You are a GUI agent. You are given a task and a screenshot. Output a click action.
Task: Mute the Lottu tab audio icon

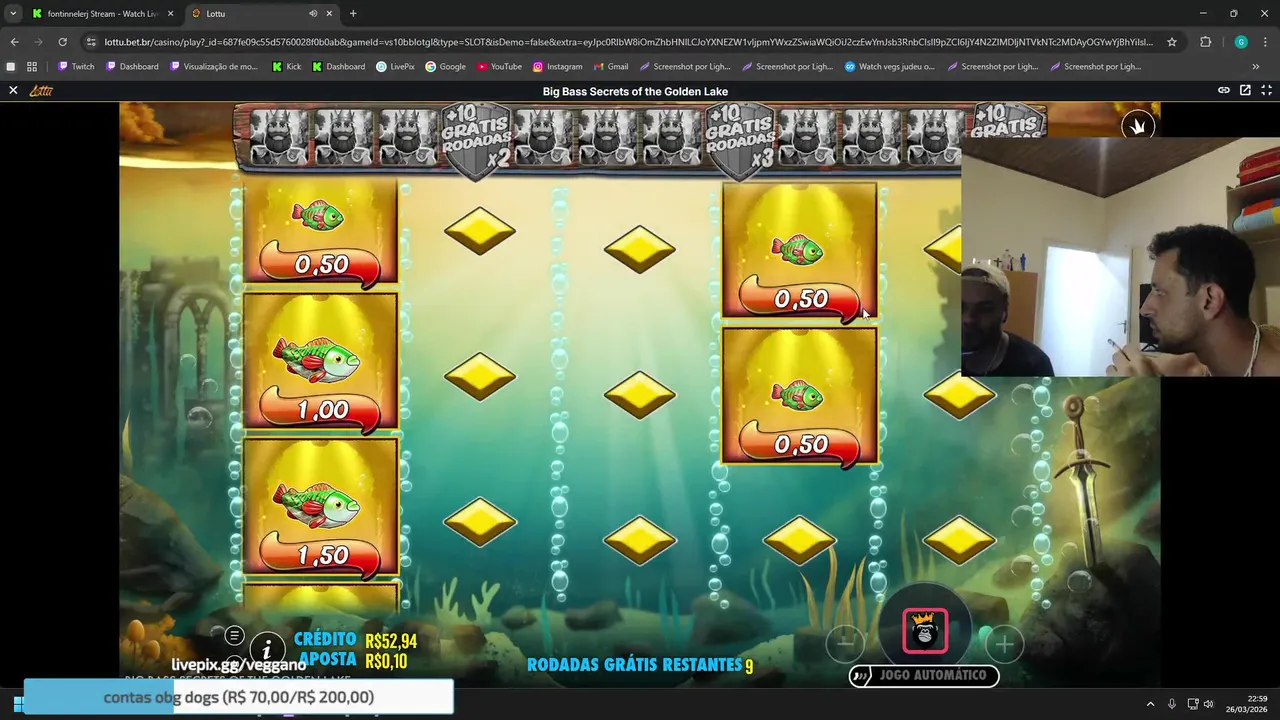pos(313,14)
